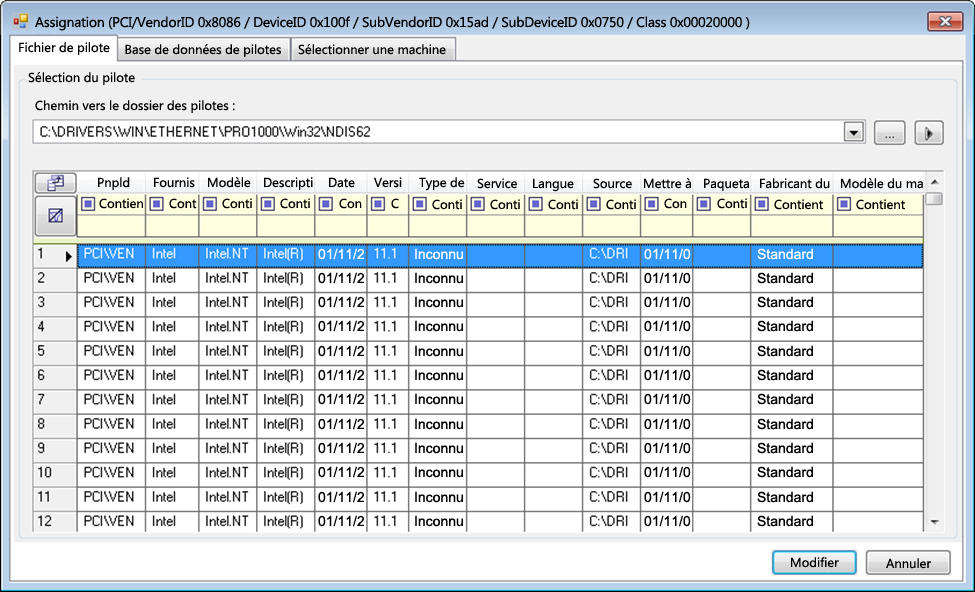Click the Date column filter operator icon

326,204
